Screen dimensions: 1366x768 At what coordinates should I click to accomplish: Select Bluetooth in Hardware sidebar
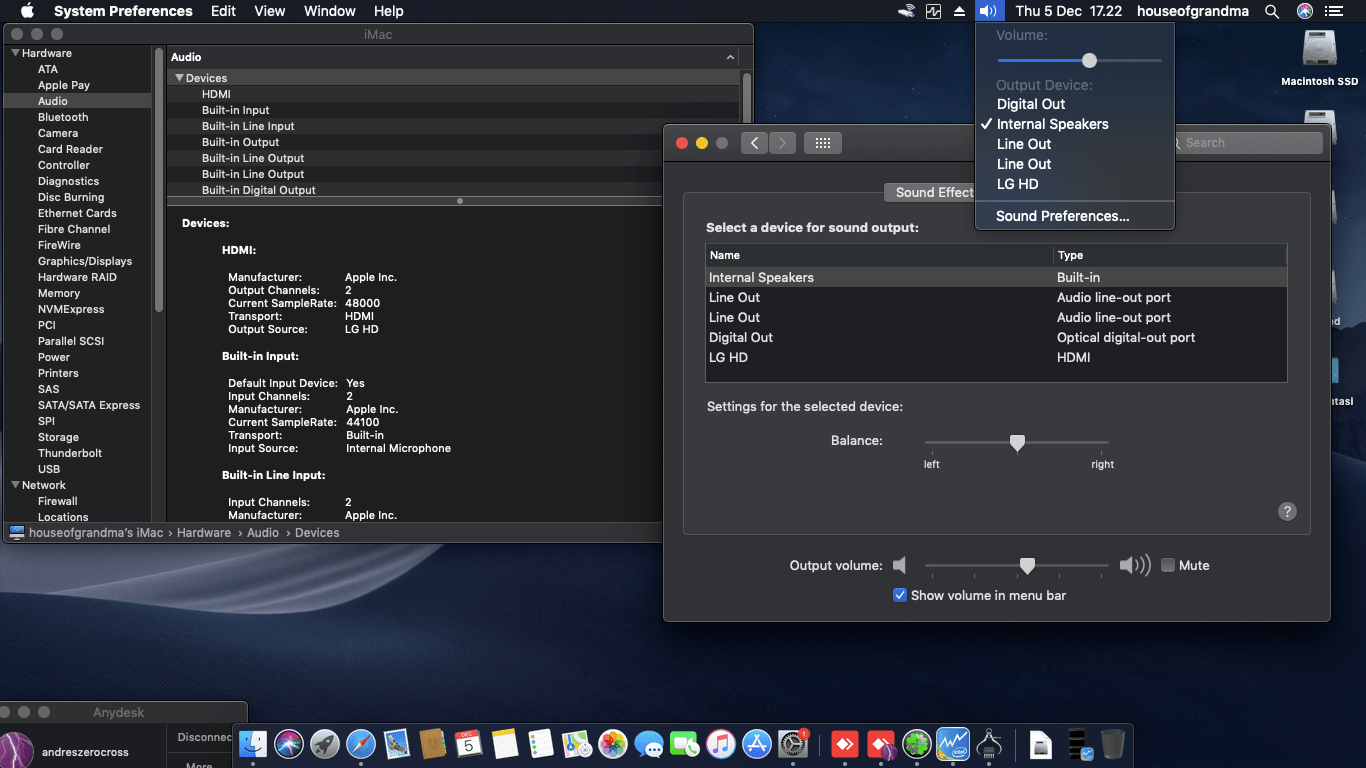click(x=63, y=117)
